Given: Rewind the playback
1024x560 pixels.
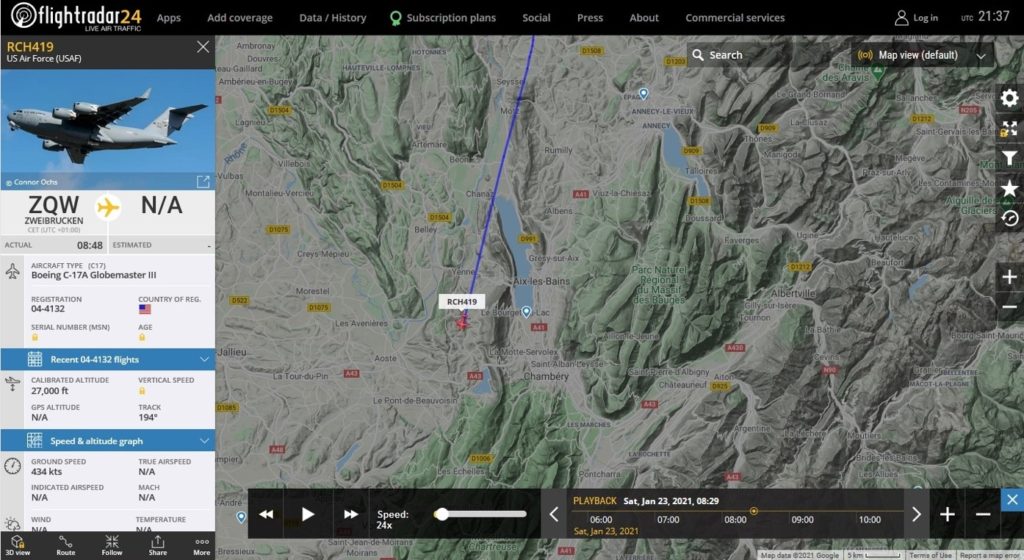Looking at the screenshot, I should (x=266, y=514).
